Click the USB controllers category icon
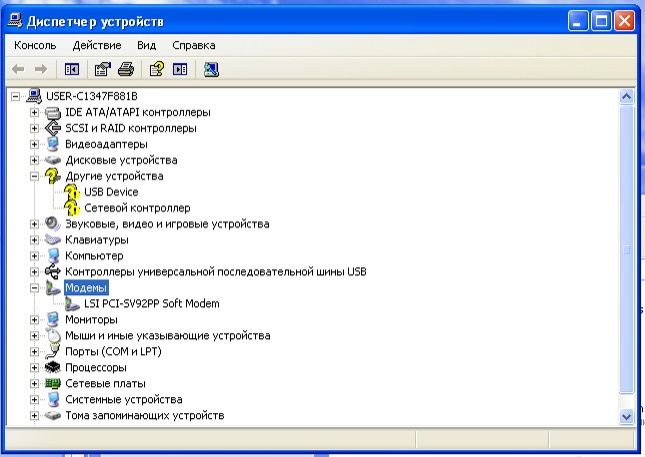The height and width of the screenshot is (457, 645). [53, 271]
